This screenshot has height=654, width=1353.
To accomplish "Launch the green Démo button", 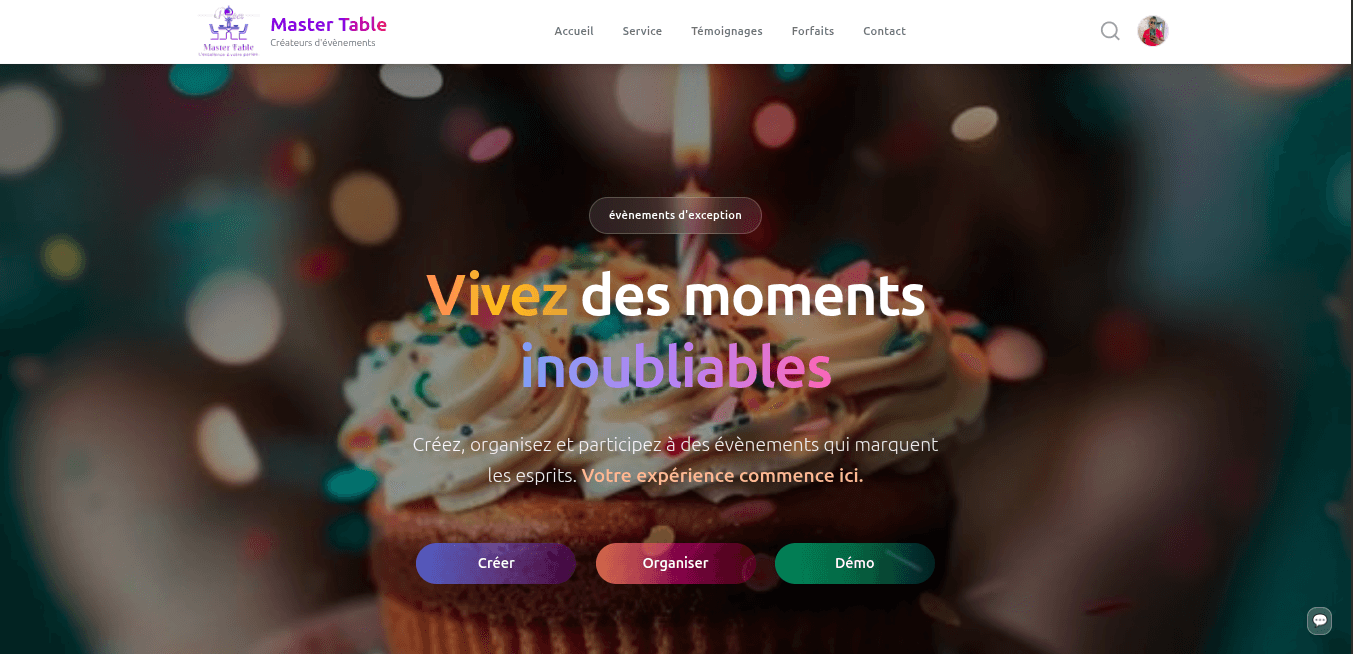I will coord(855,563).
